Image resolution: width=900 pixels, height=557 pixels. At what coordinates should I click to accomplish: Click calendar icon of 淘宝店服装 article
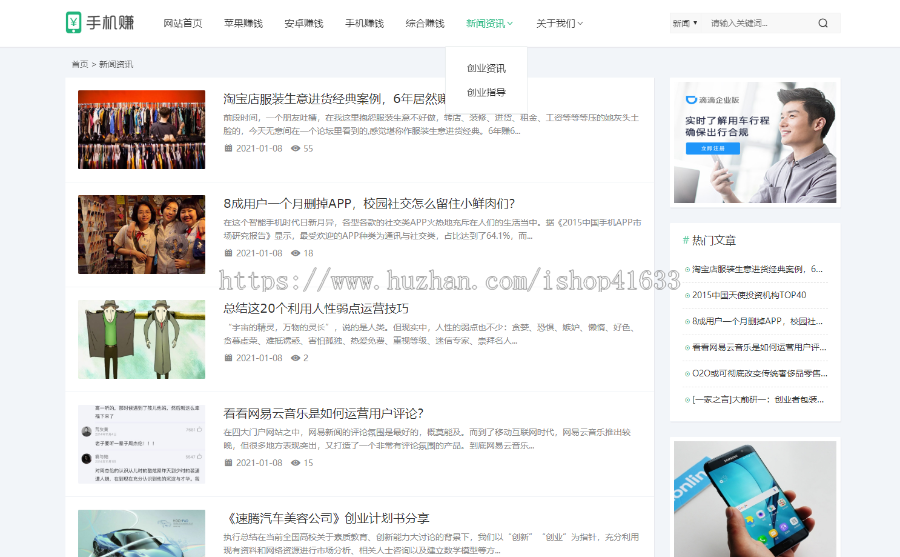228,148
